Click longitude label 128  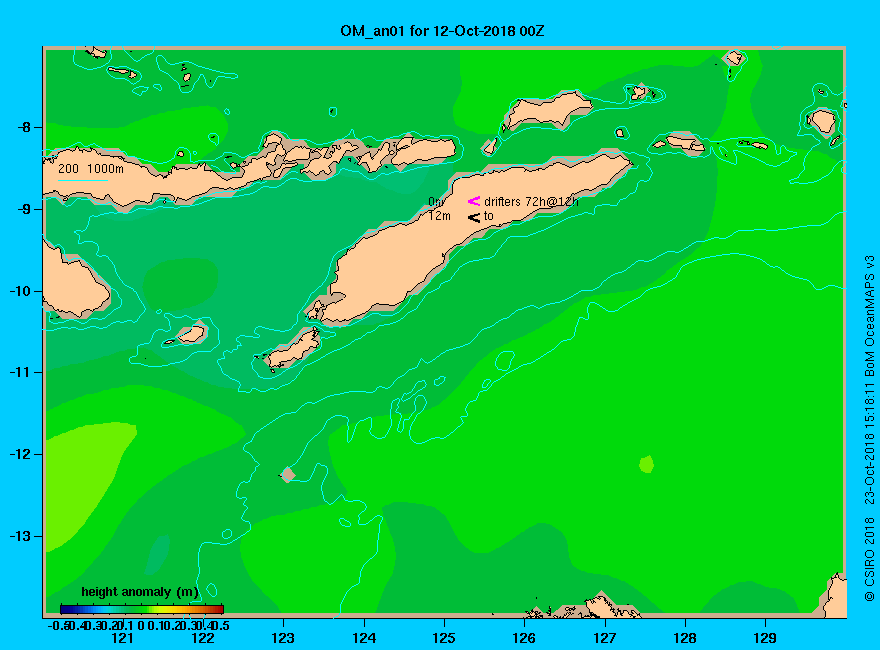(685, 638)
